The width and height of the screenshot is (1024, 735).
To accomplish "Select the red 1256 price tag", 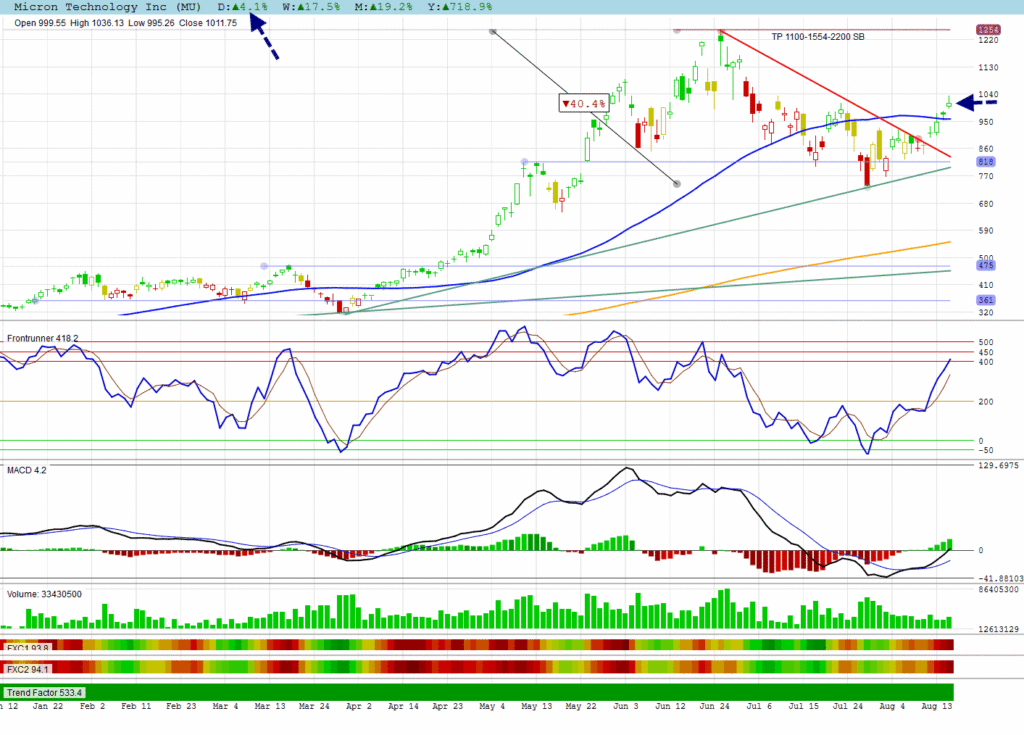I will click(x=988, y=30).
